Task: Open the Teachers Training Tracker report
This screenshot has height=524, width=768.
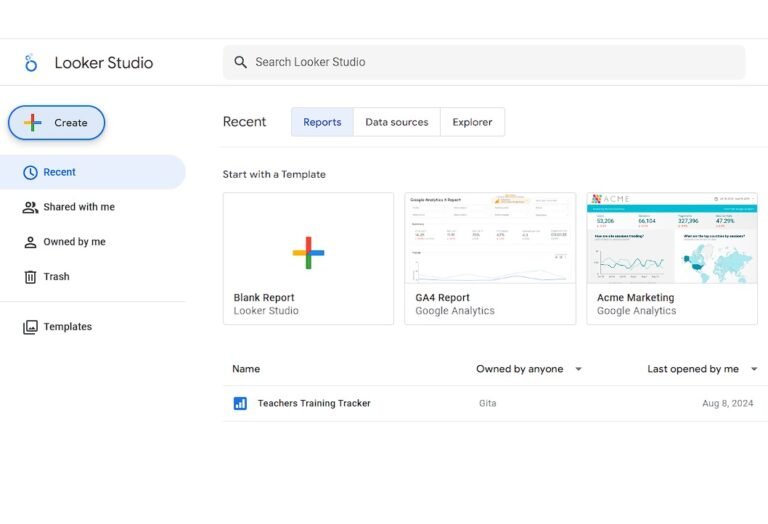Action: point(314,404)
